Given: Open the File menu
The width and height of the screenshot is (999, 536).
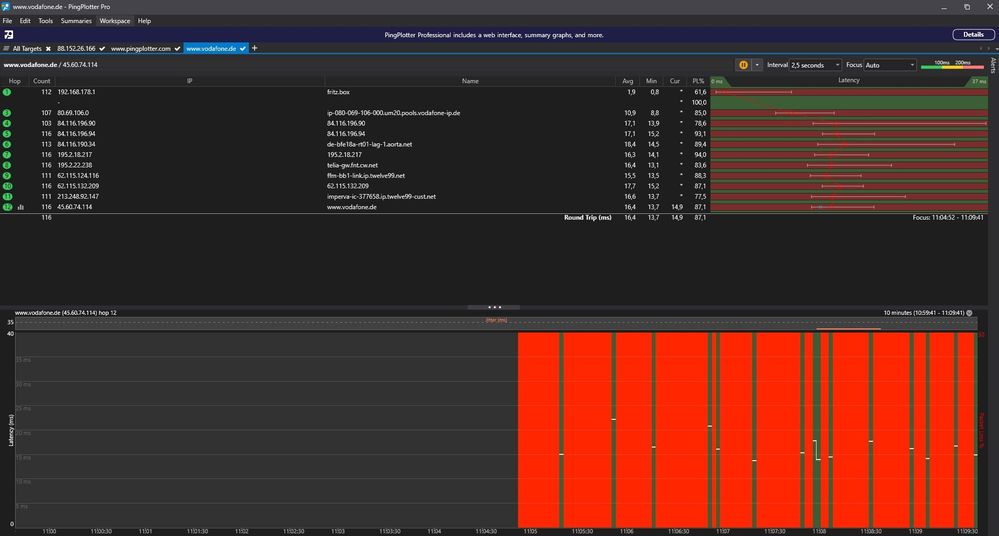Looking at the screenshot, I should click(x=7, y=21).
